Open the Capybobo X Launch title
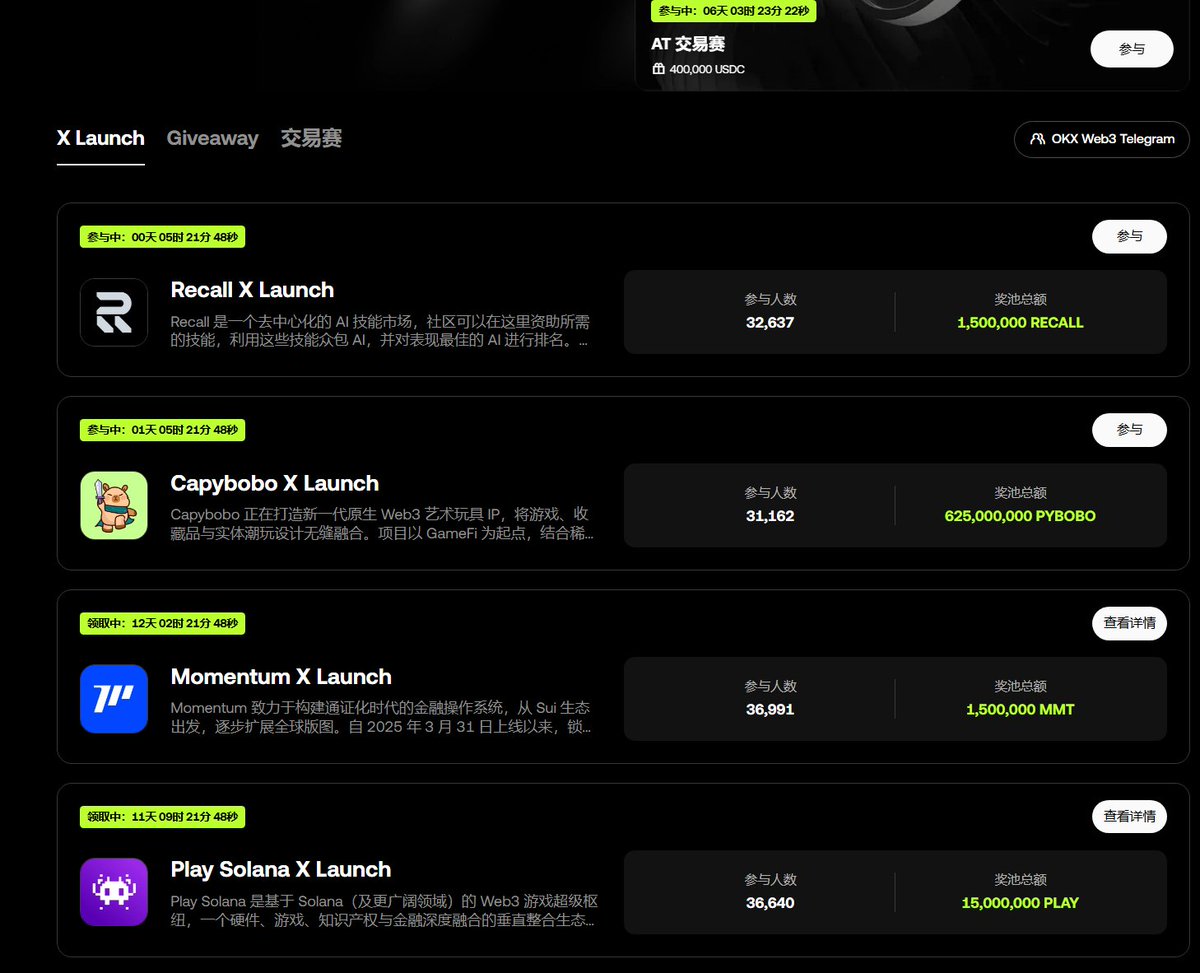This screenshot has height=973, width=1200. (x=275, y=483)
